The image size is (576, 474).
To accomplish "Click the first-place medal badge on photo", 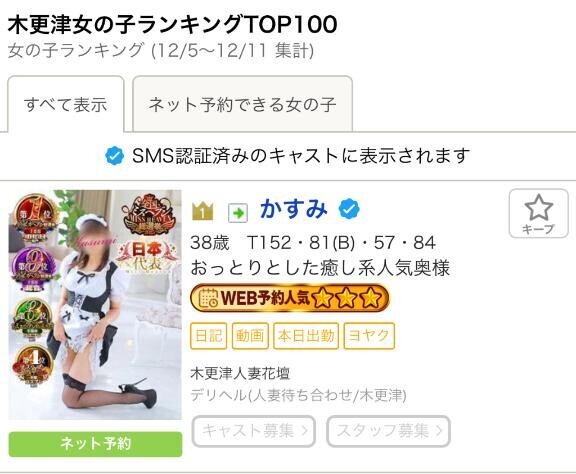I will [32, 214].
